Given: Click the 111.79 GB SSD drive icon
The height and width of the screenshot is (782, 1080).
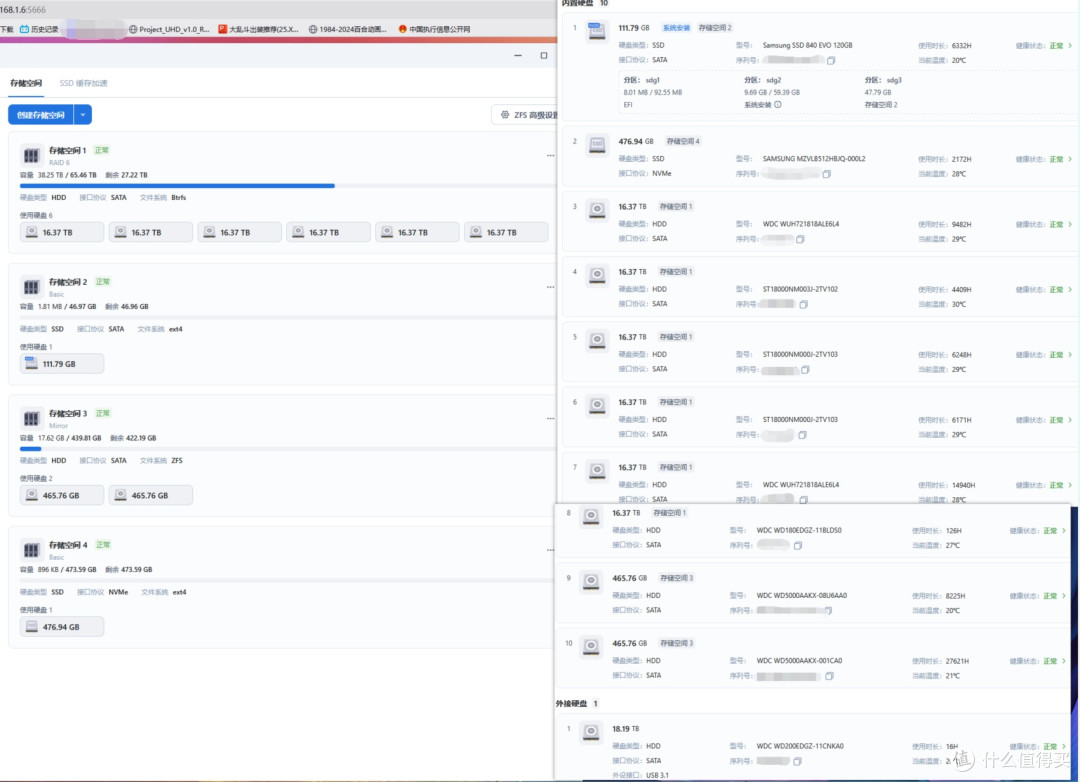Looking at the screenshot, I should 596,32.
